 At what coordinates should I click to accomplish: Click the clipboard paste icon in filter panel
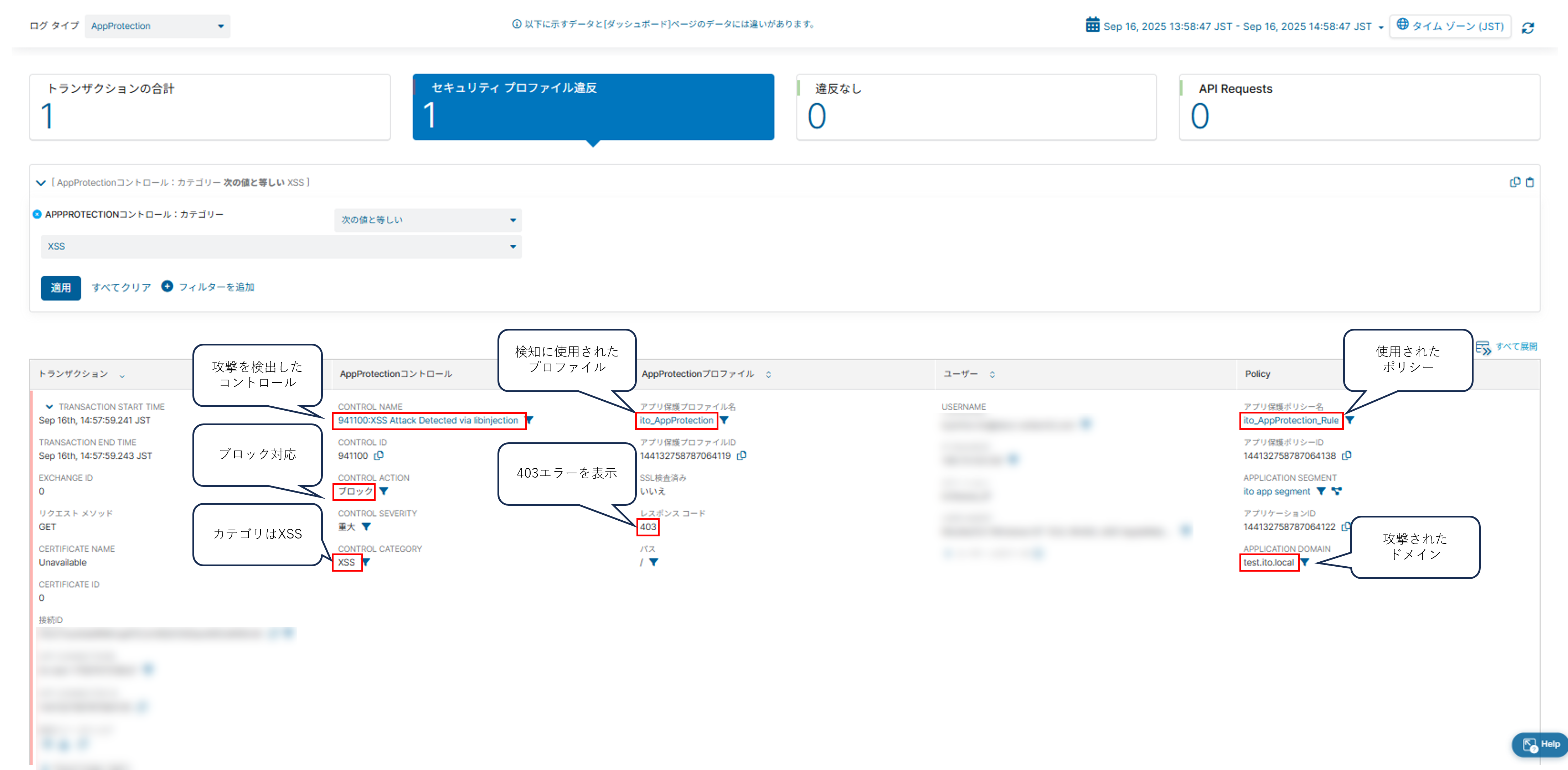(x=1530, y=182)
